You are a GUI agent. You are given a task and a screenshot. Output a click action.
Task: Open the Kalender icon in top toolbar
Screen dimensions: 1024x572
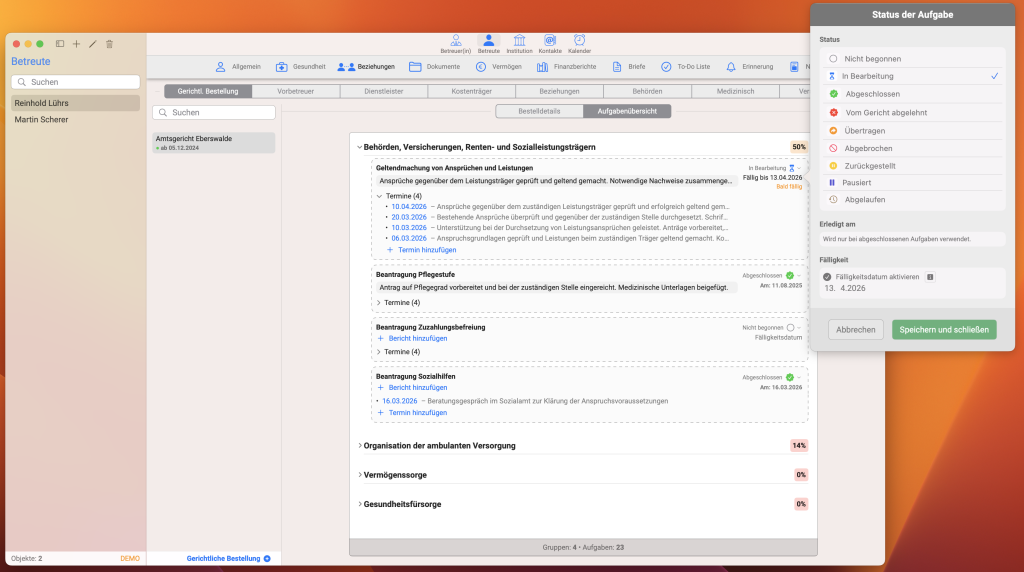coord(579,42)
